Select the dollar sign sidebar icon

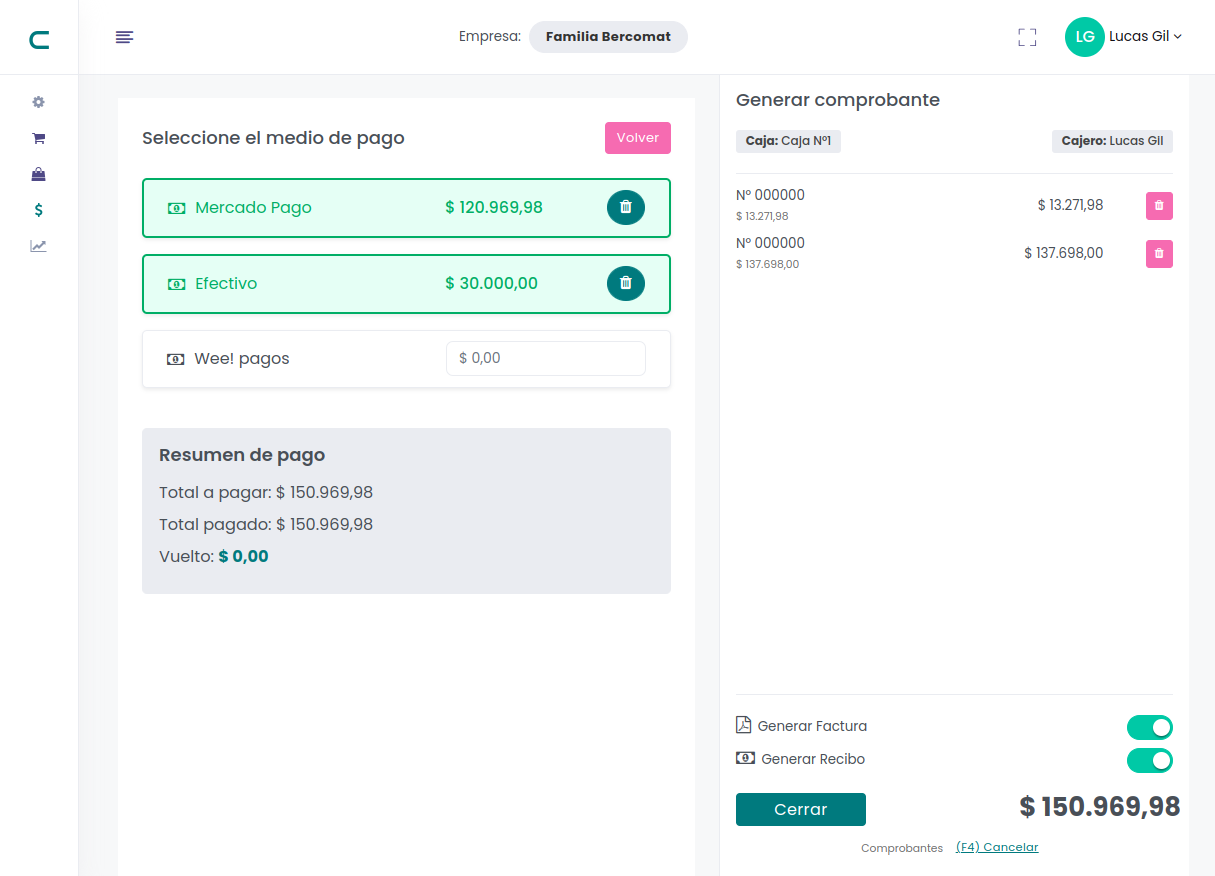[39, 210]
